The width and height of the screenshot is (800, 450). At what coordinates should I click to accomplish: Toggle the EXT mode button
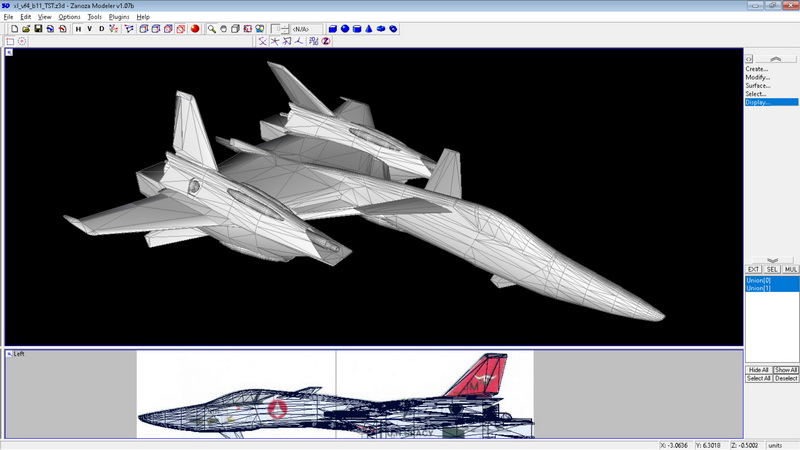[754, 269]
